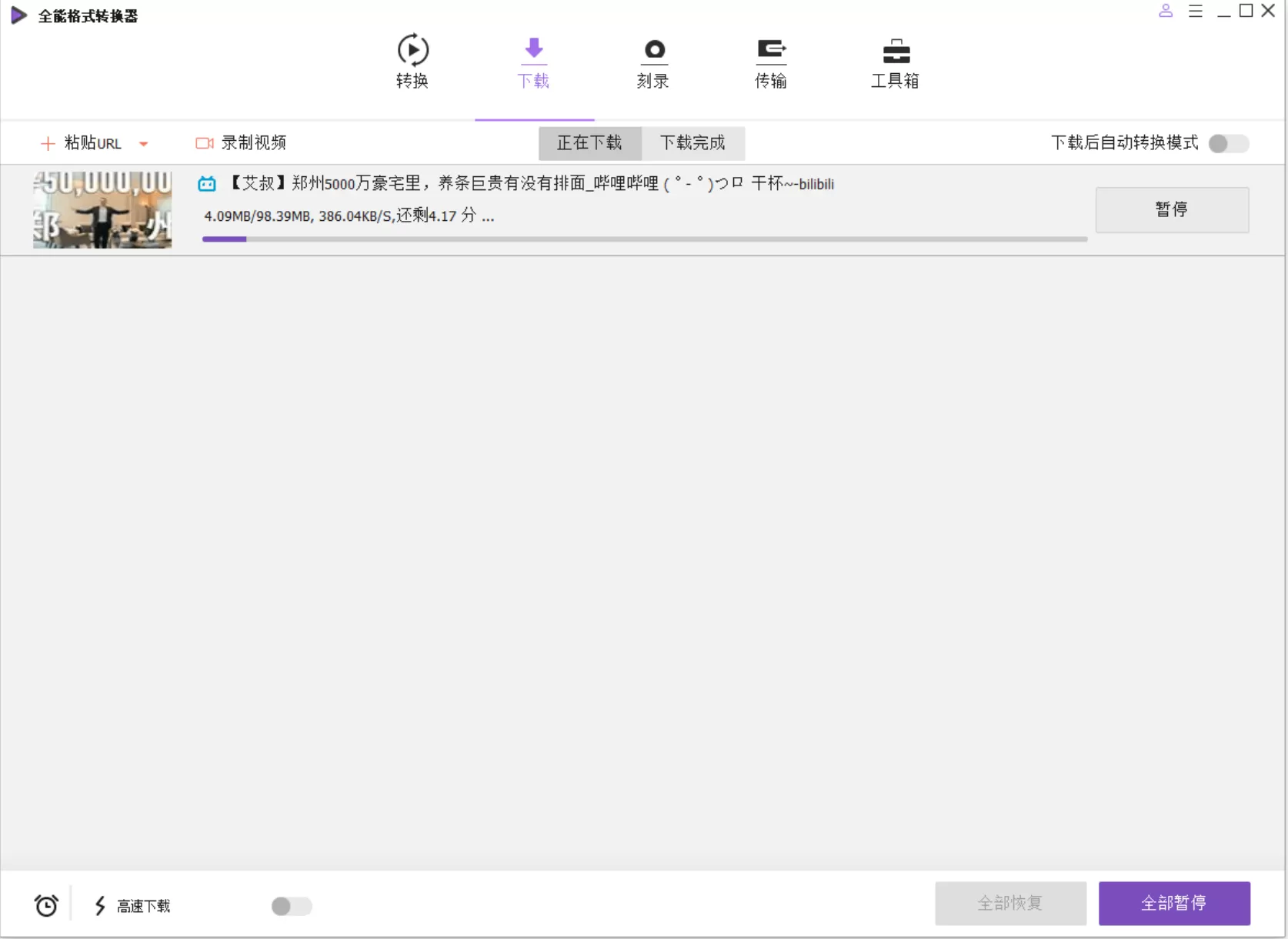Open the Convert (转换) section icon
The height and width of the screenshot is (939, 1288).
click(412, 51)
